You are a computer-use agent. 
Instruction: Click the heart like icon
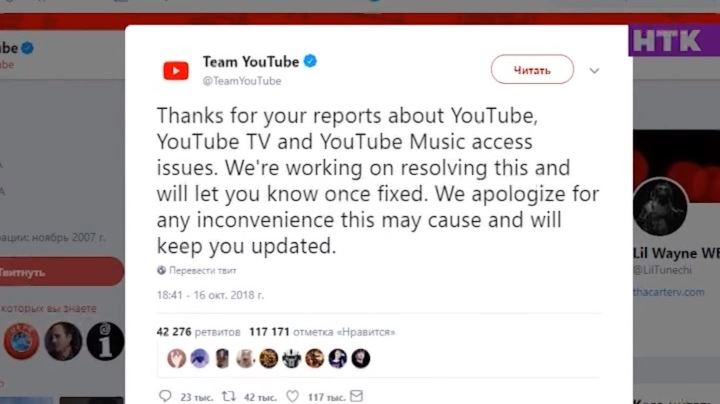292,396
